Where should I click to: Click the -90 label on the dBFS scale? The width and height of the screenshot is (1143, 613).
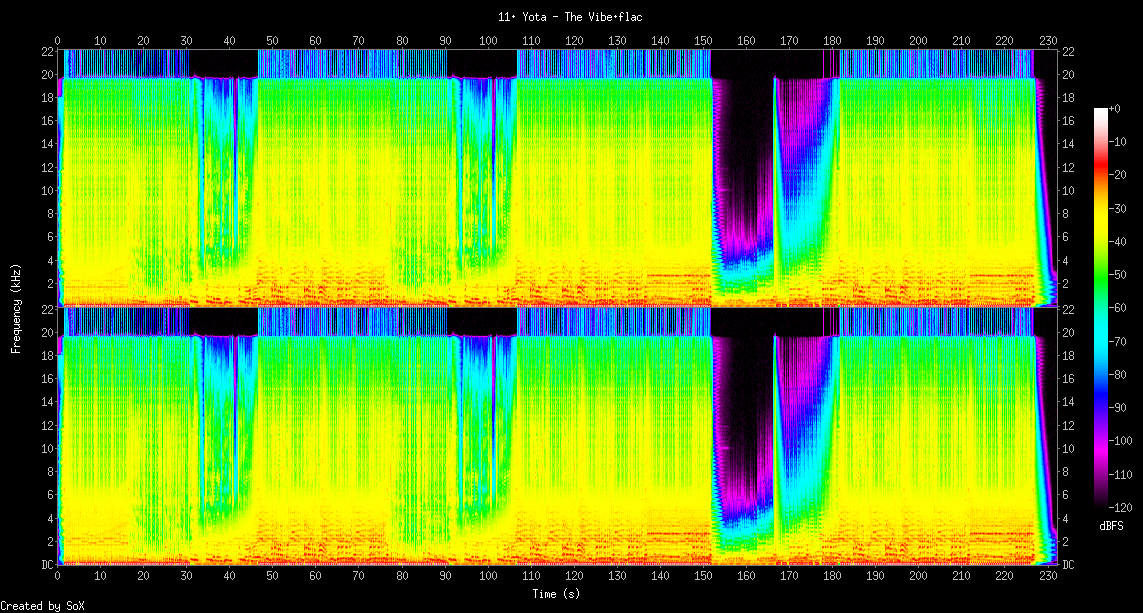[x=1118, y=407]
